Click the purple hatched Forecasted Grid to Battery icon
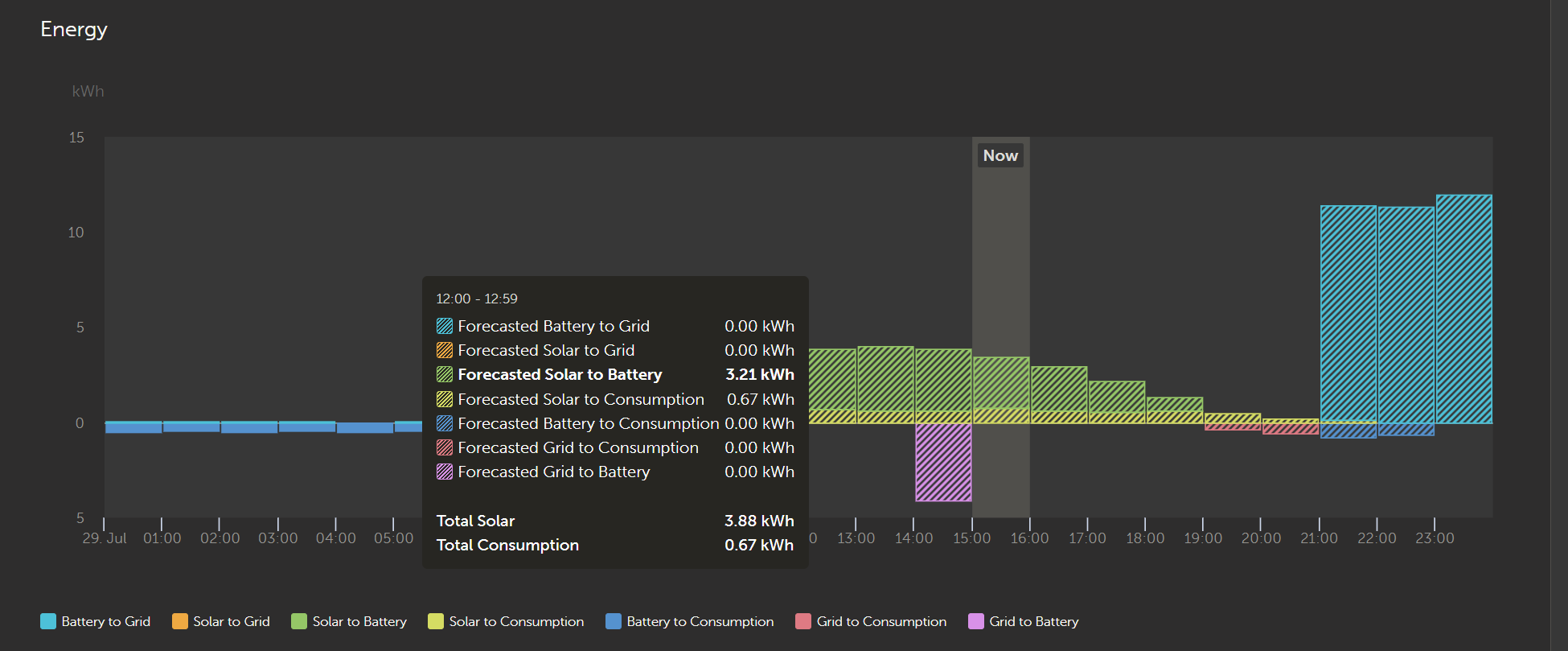Screen dimensions: 1568x651 coord(445,472)
